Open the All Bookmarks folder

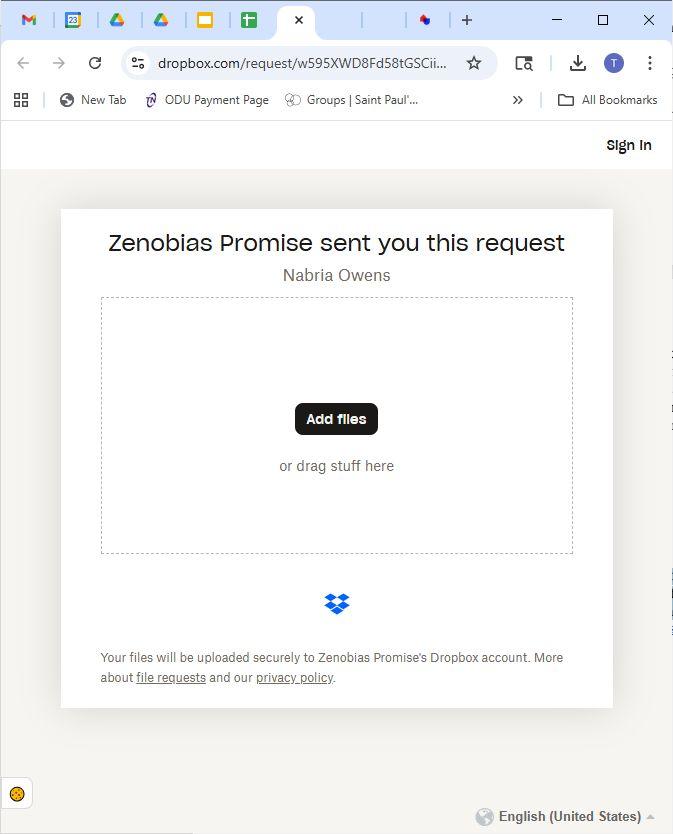coord(607,100)
